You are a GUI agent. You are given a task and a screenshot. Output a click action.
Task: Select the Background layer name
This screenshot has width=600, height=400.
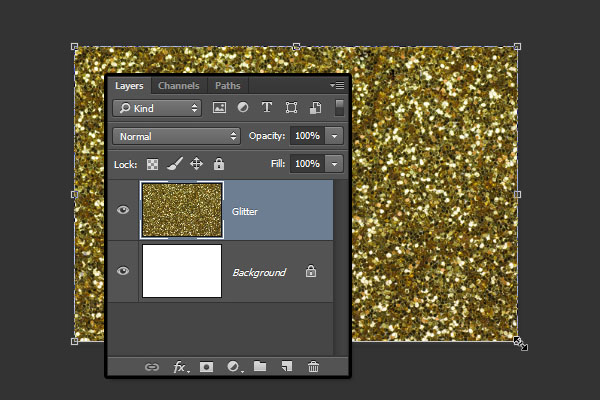[x=259, y=272]
